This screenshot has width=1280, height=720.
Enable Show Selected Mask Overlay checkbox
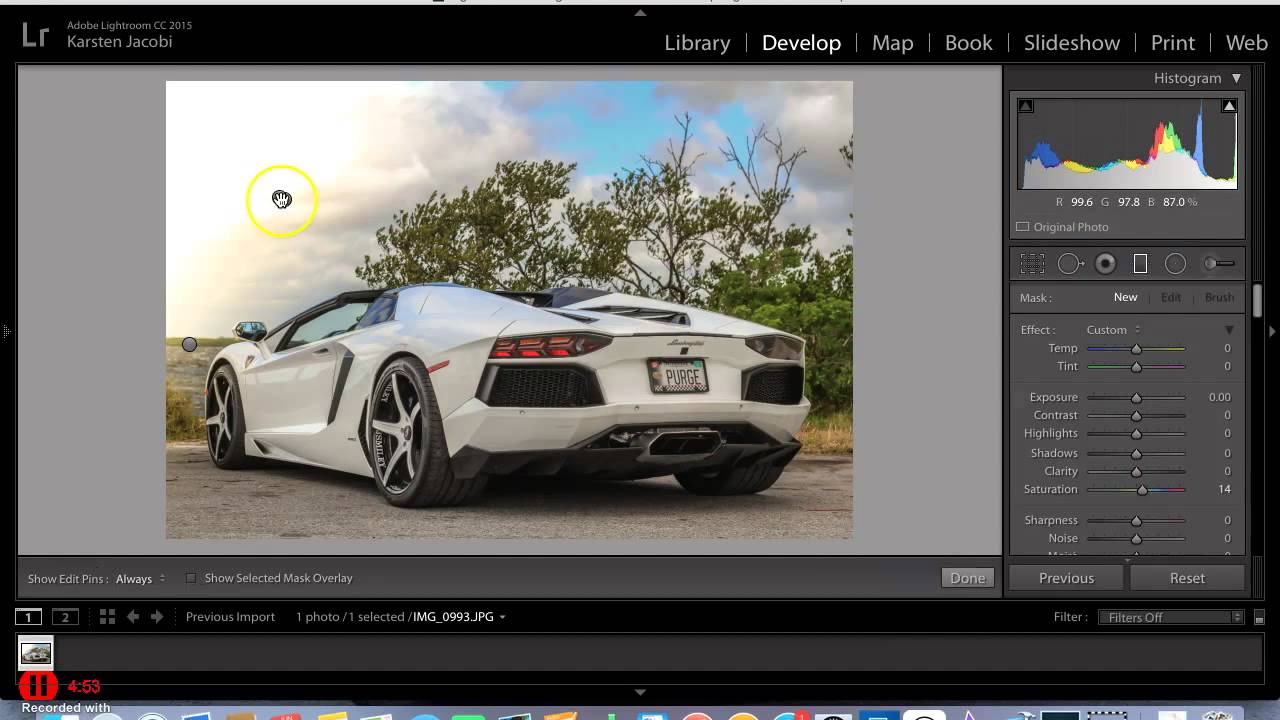[191, 578]
